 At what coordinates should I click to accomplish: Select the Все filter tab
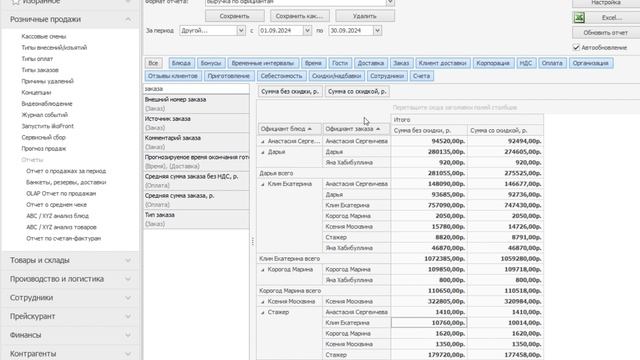(153, 63)
